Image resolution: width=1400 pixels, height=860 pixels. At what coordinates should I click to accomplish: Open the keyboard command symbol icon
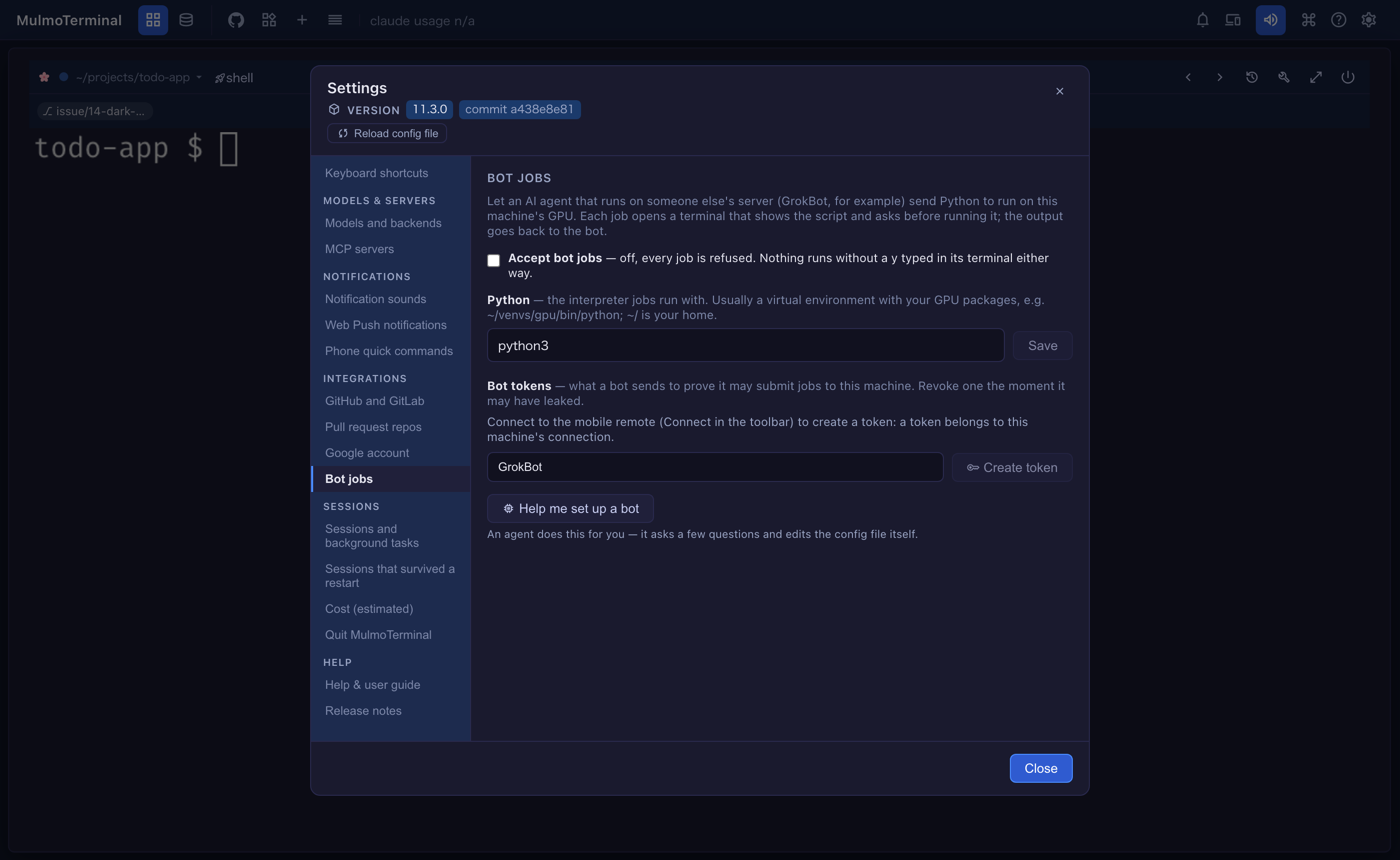[x=1308, y=20]
